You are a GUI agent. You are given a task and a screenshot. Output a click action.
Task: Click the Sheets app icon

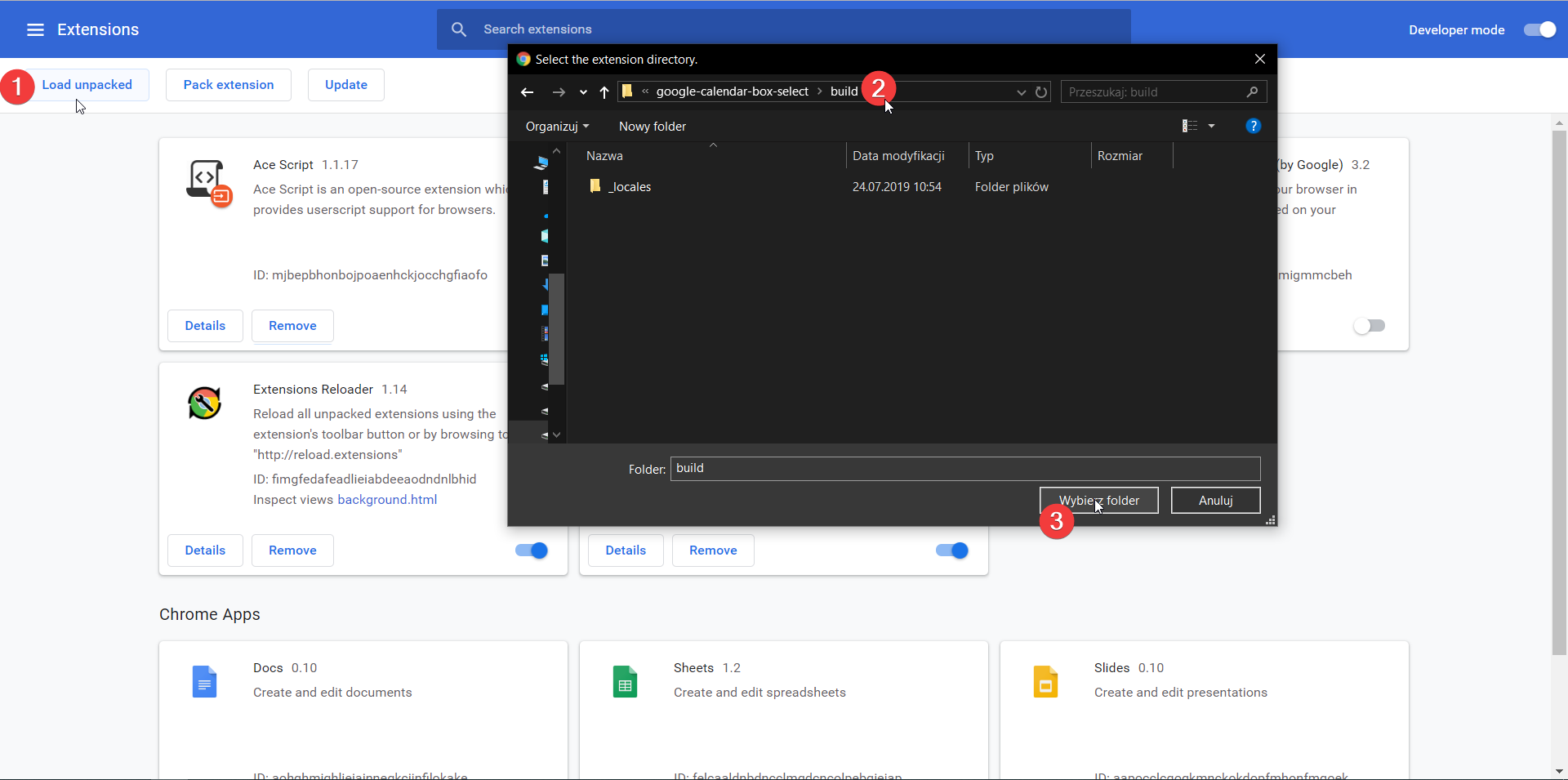pyautogui.click(x=625, y=682)
